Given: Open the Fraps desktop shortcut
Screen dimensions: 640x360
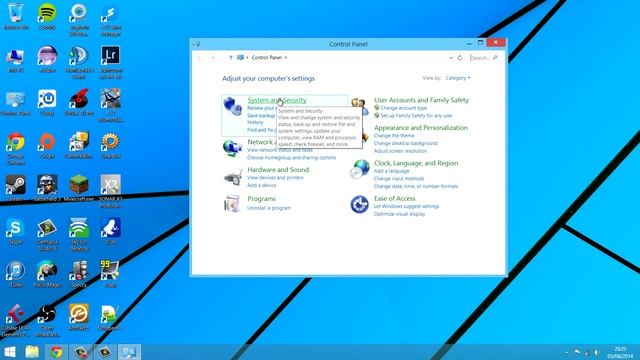Looking at the screenshot, I should 111,274.
